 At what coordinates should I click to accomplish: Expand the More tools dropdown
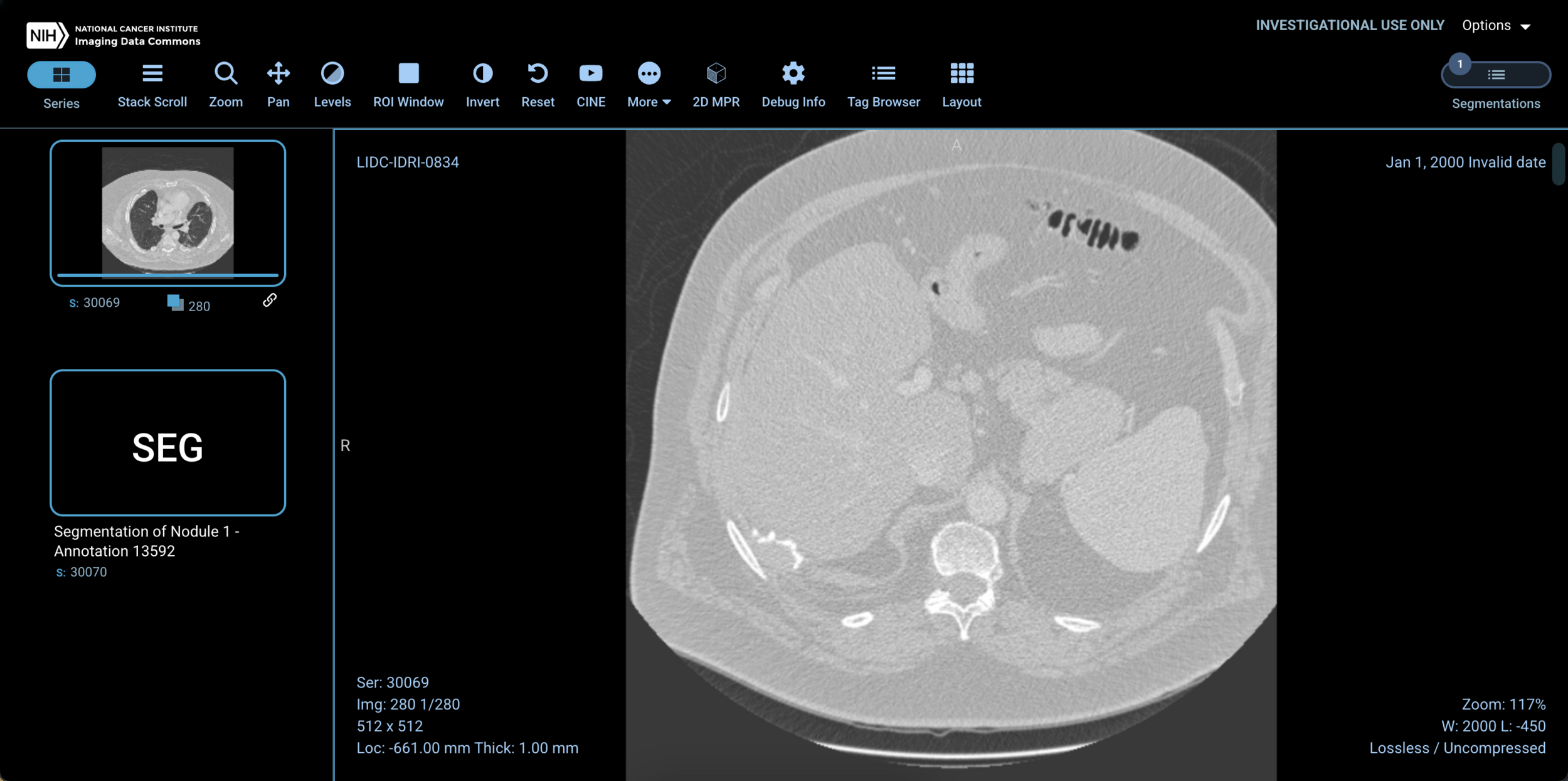pyautogui.click(x=649, y=84)
